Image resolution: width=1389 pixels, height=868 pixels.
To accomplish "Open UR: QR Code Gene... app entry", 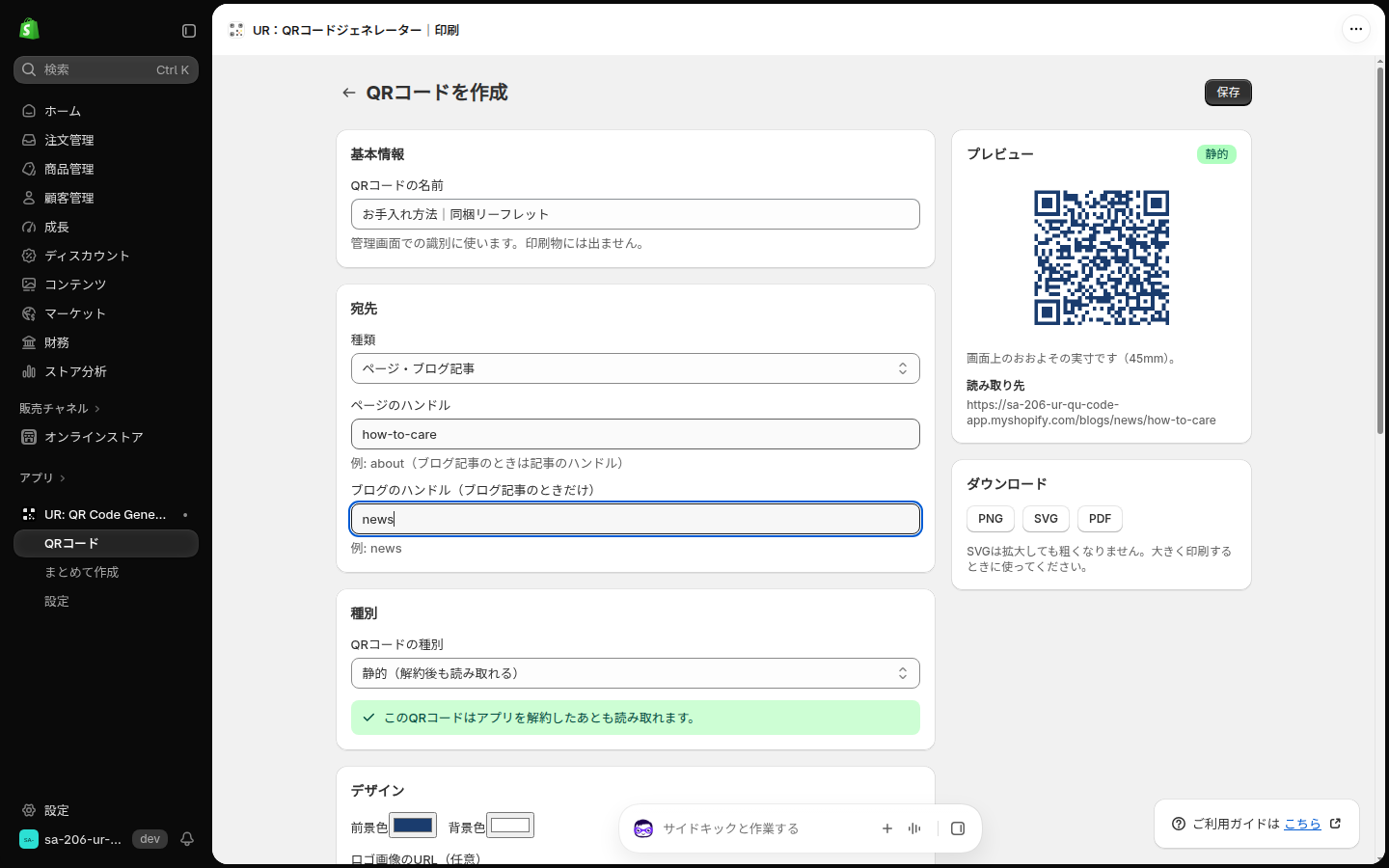I will click(x=106, y=514).
